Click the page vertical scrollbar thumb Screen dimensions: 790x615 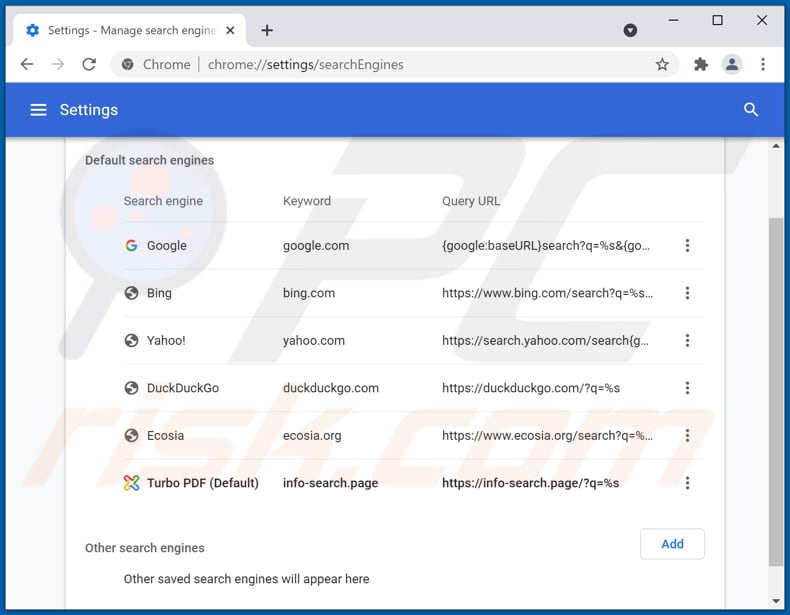[776, 391]
